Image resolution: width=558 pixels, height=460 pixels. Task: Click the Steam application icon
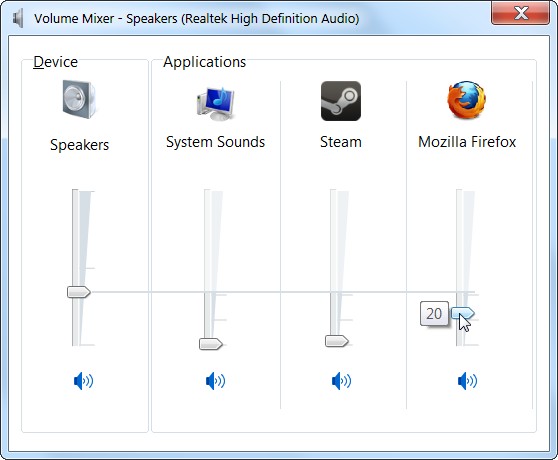341,101
